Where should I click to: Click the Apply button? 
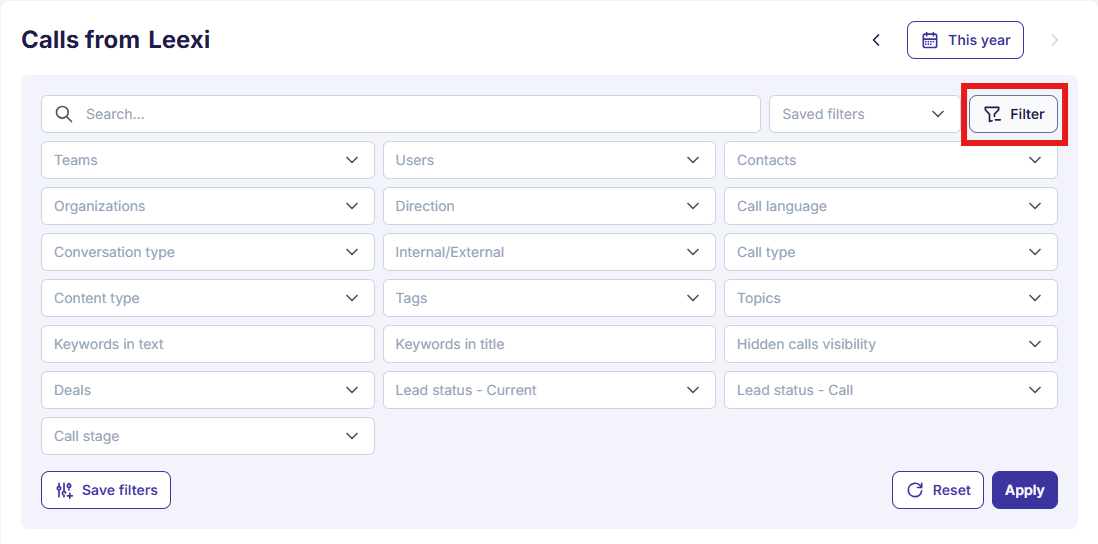pos(1024,490)
